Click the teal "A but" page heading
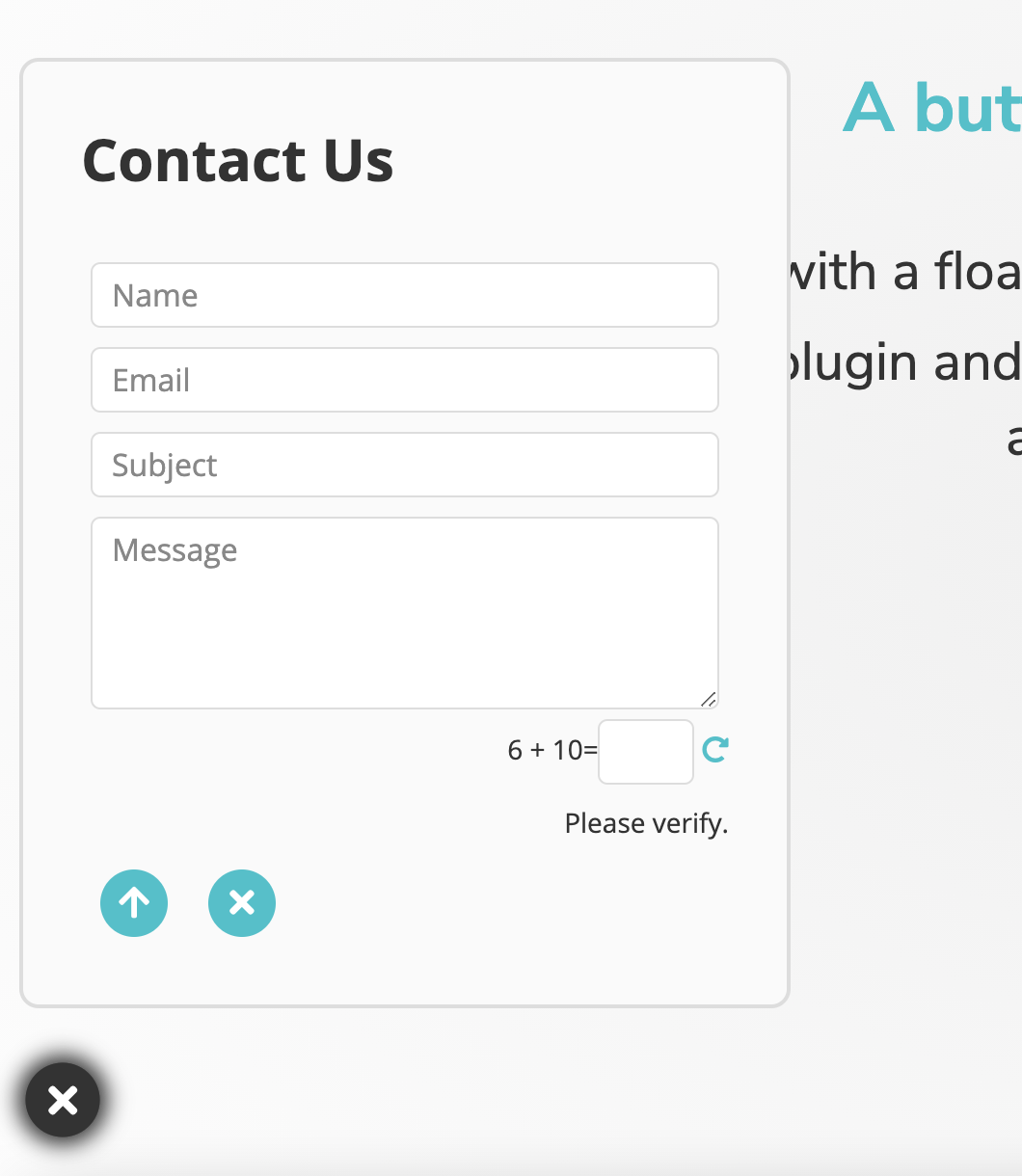 coord(932,108)
